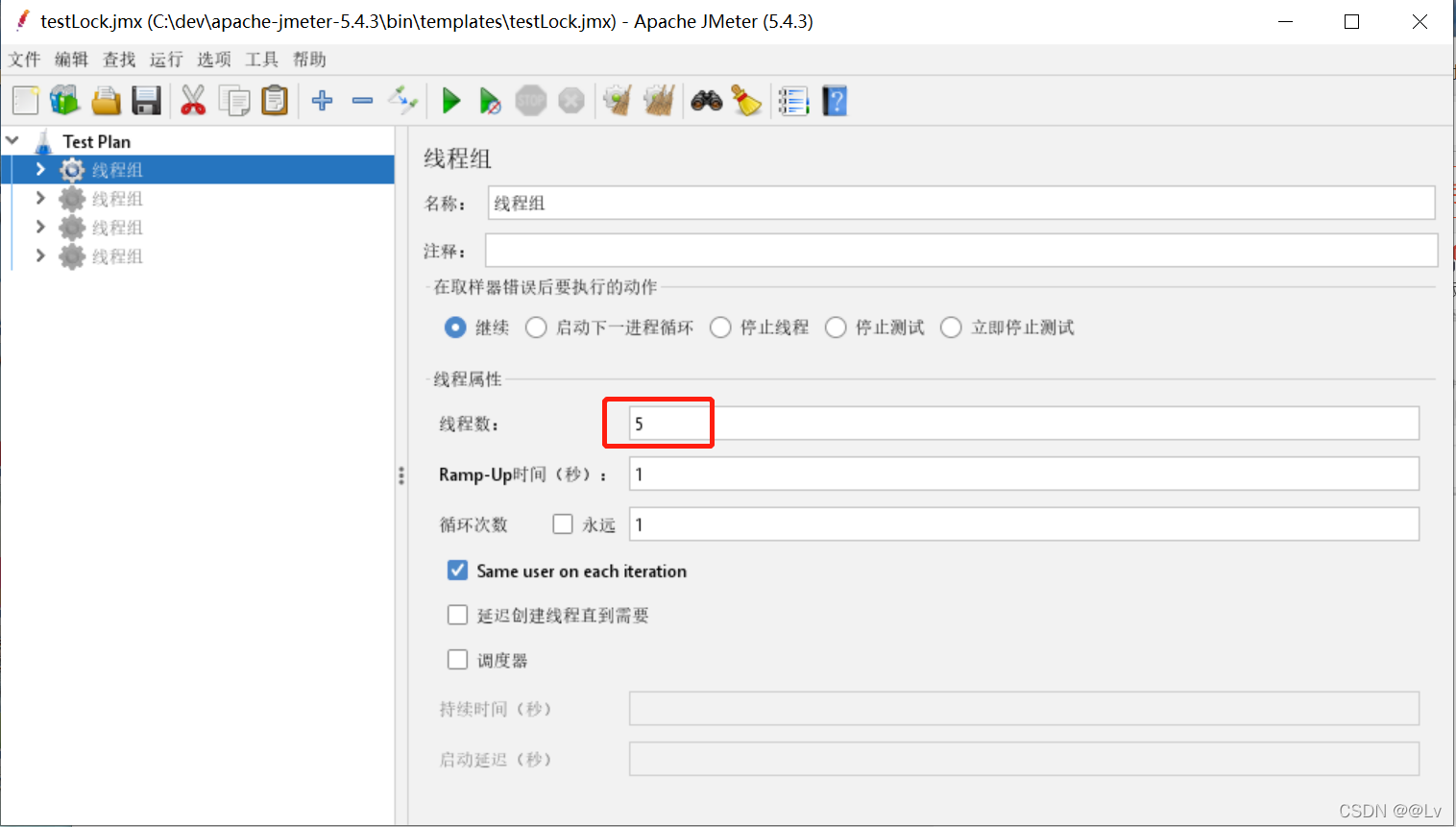Screen dimensions: 1456x827
Task: Click gear icon of selected 线程组
Action: (x=72, y=170)
